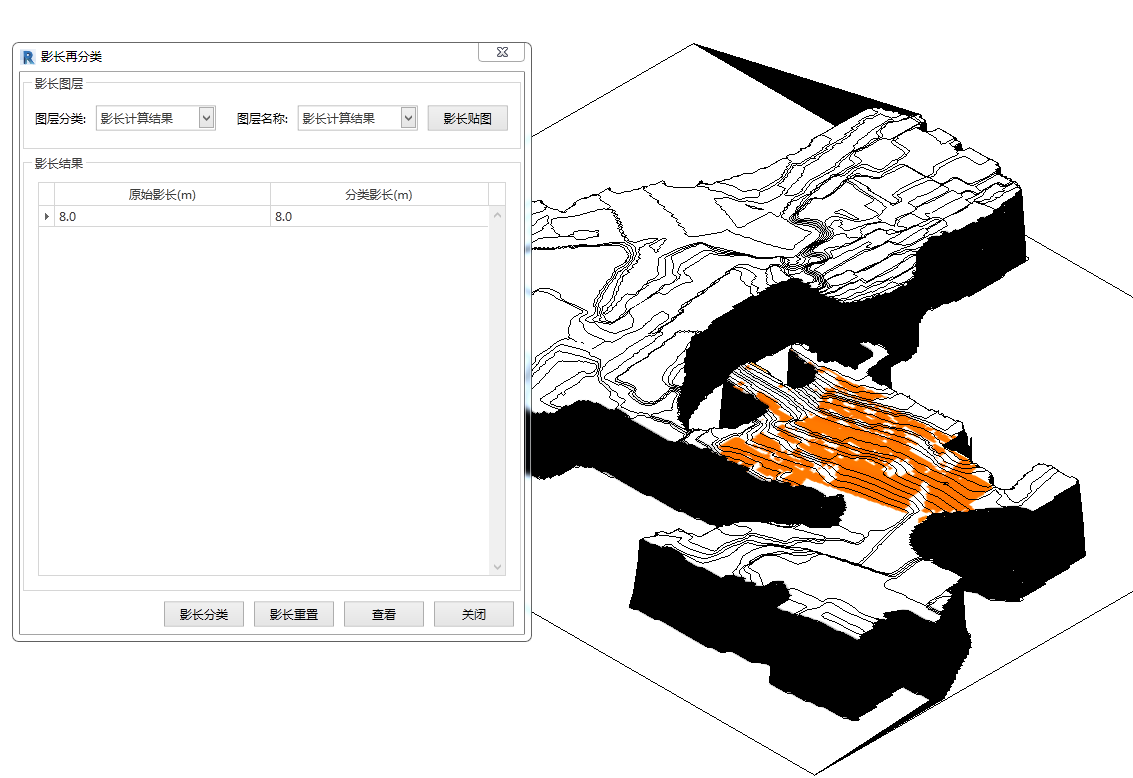Select the 8.0 cell under 原始影长 column

click(x=162, y=217)
